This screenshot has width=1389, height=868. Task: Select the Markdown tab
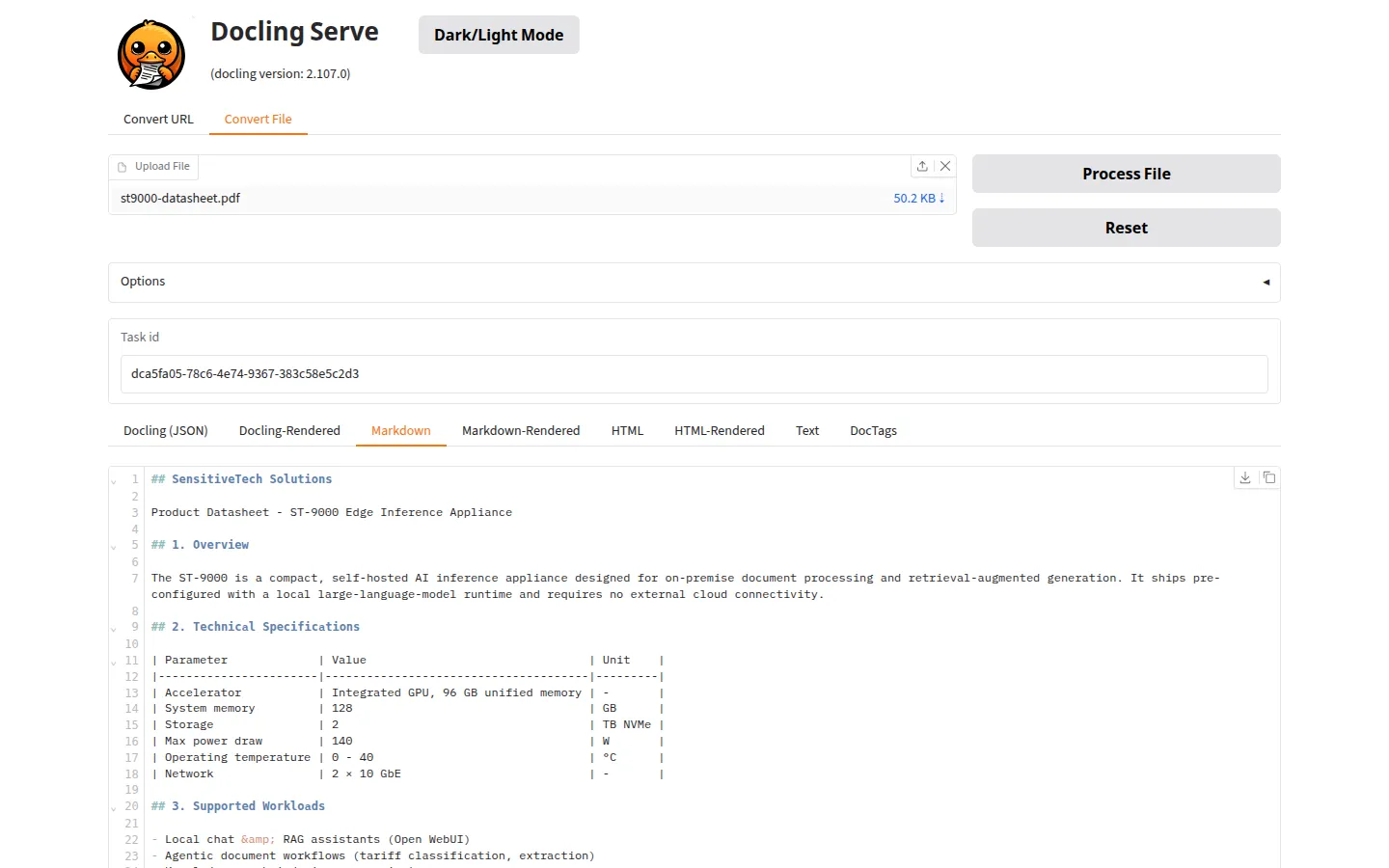[x=401, y=430]
